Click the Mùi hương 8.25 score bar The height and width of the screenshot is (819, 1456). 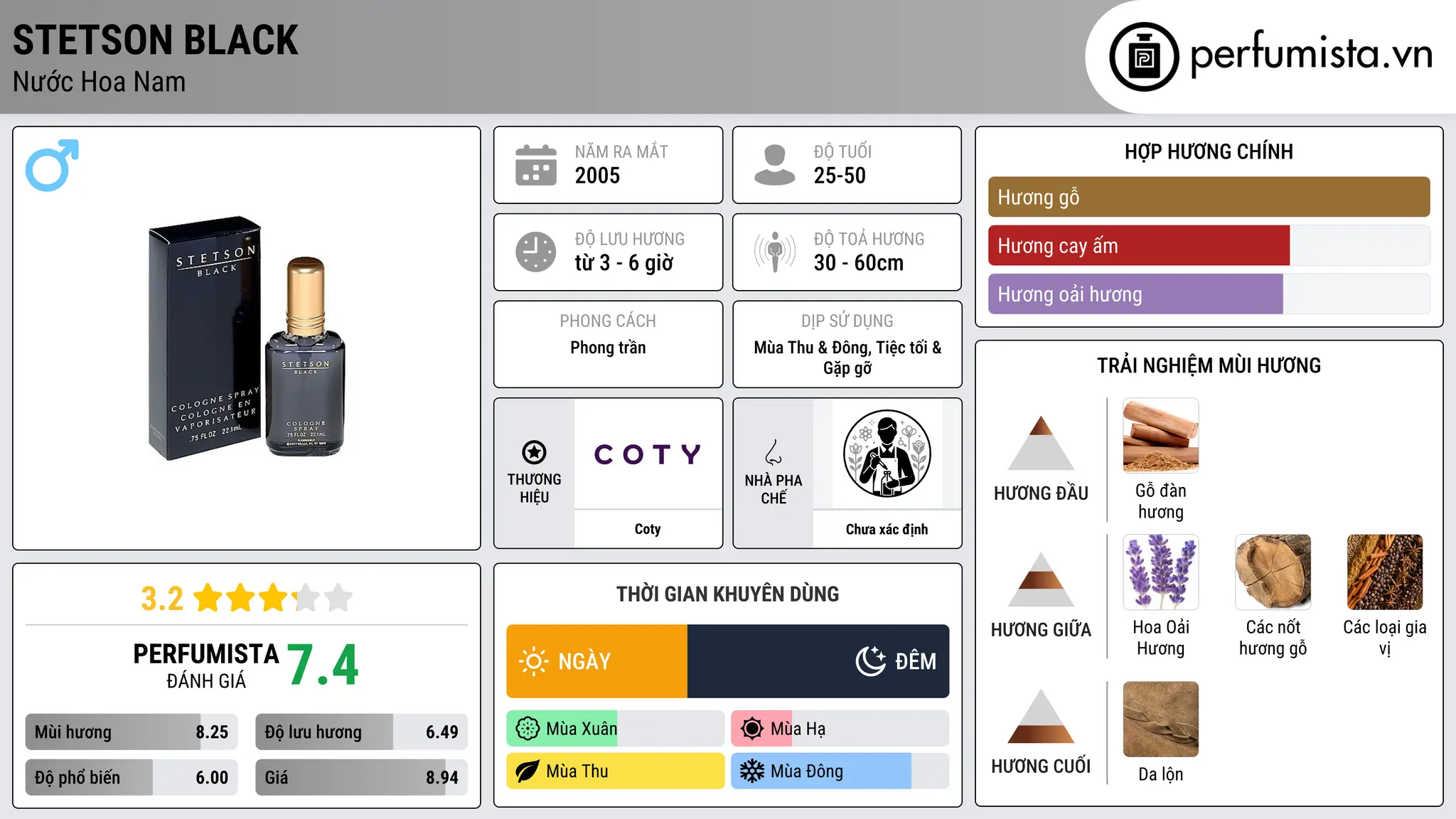[132, 732]
